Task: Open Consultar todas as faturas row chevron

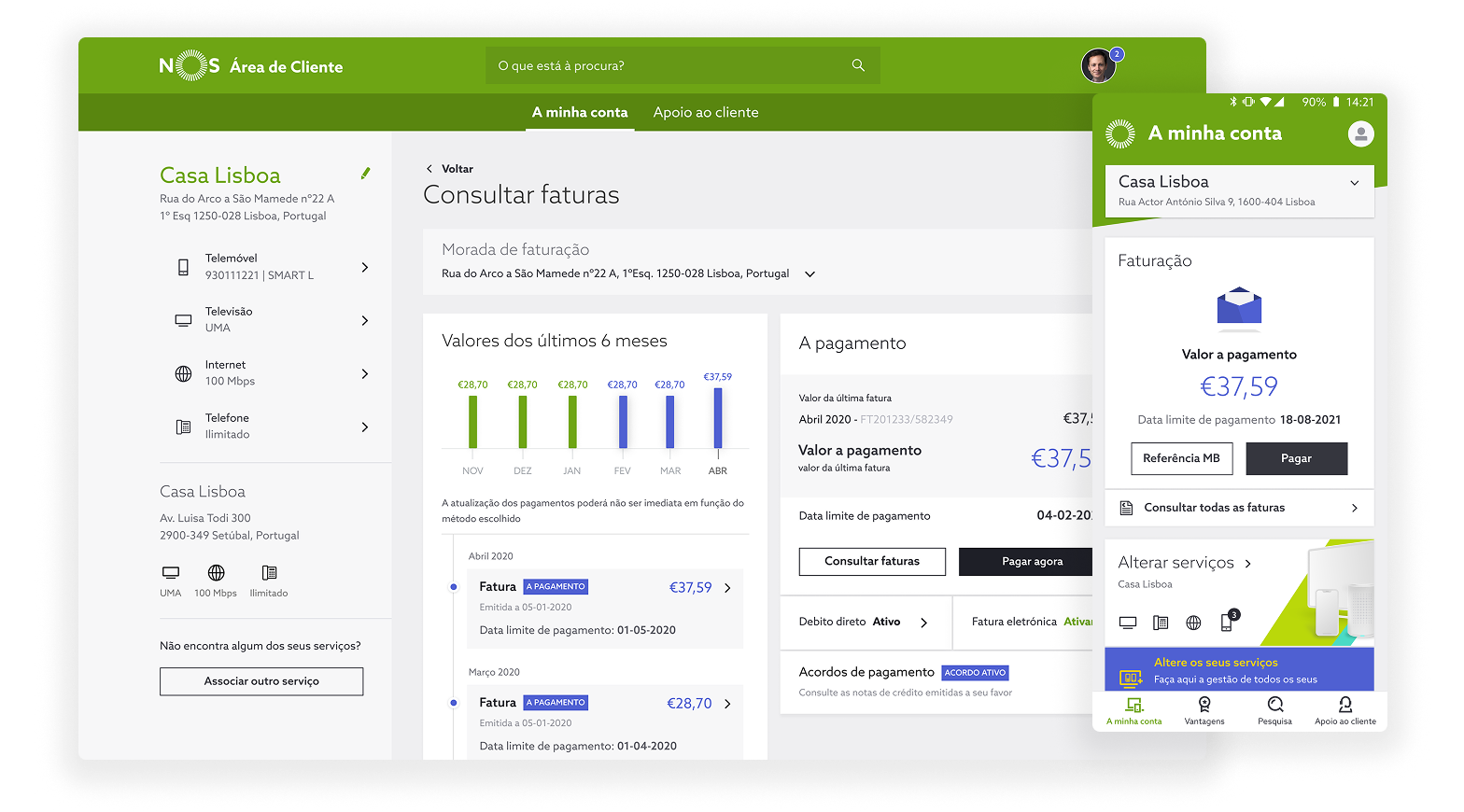Action: 1355,508
